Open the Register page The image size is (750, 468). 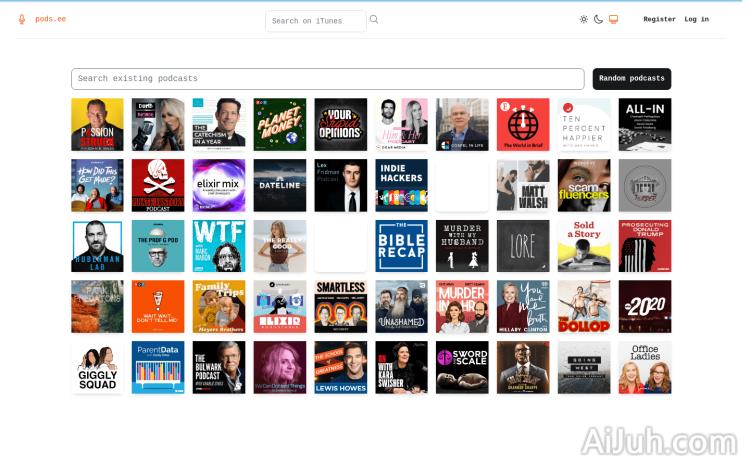click(x=659, y=19)
